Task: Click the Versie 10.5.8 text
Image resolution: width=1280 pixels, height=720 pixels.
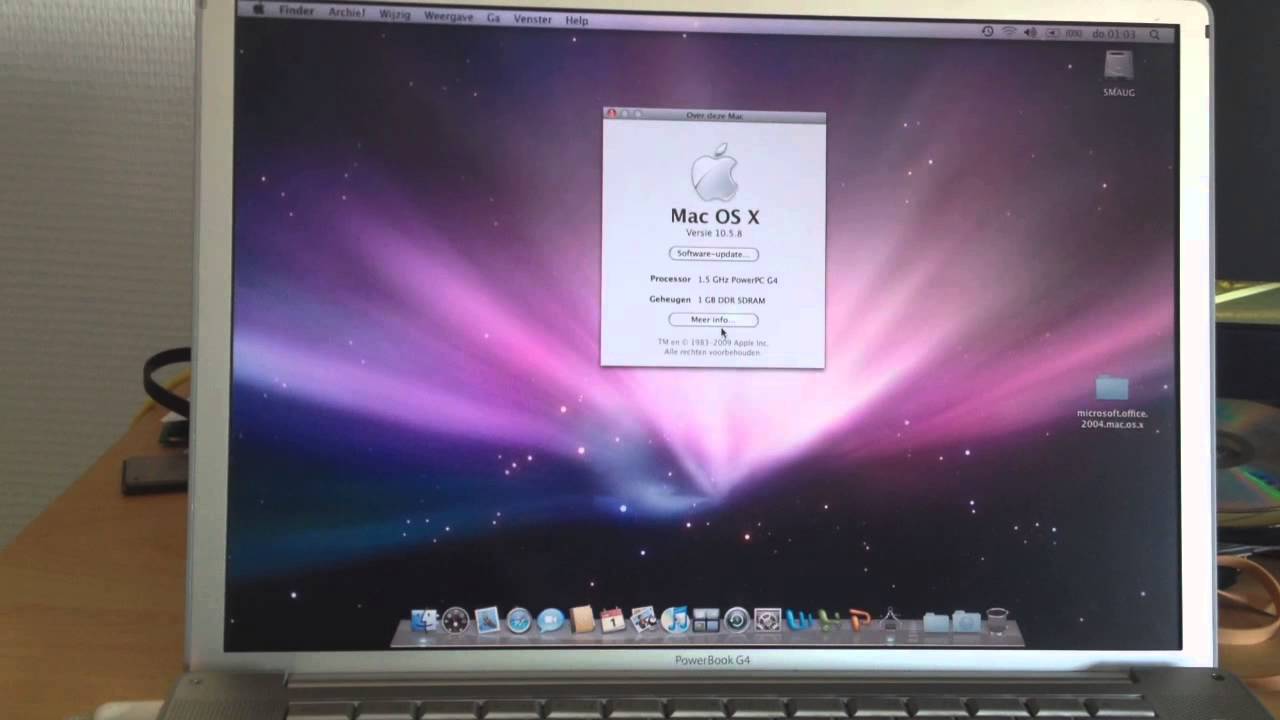Action: 714,234
